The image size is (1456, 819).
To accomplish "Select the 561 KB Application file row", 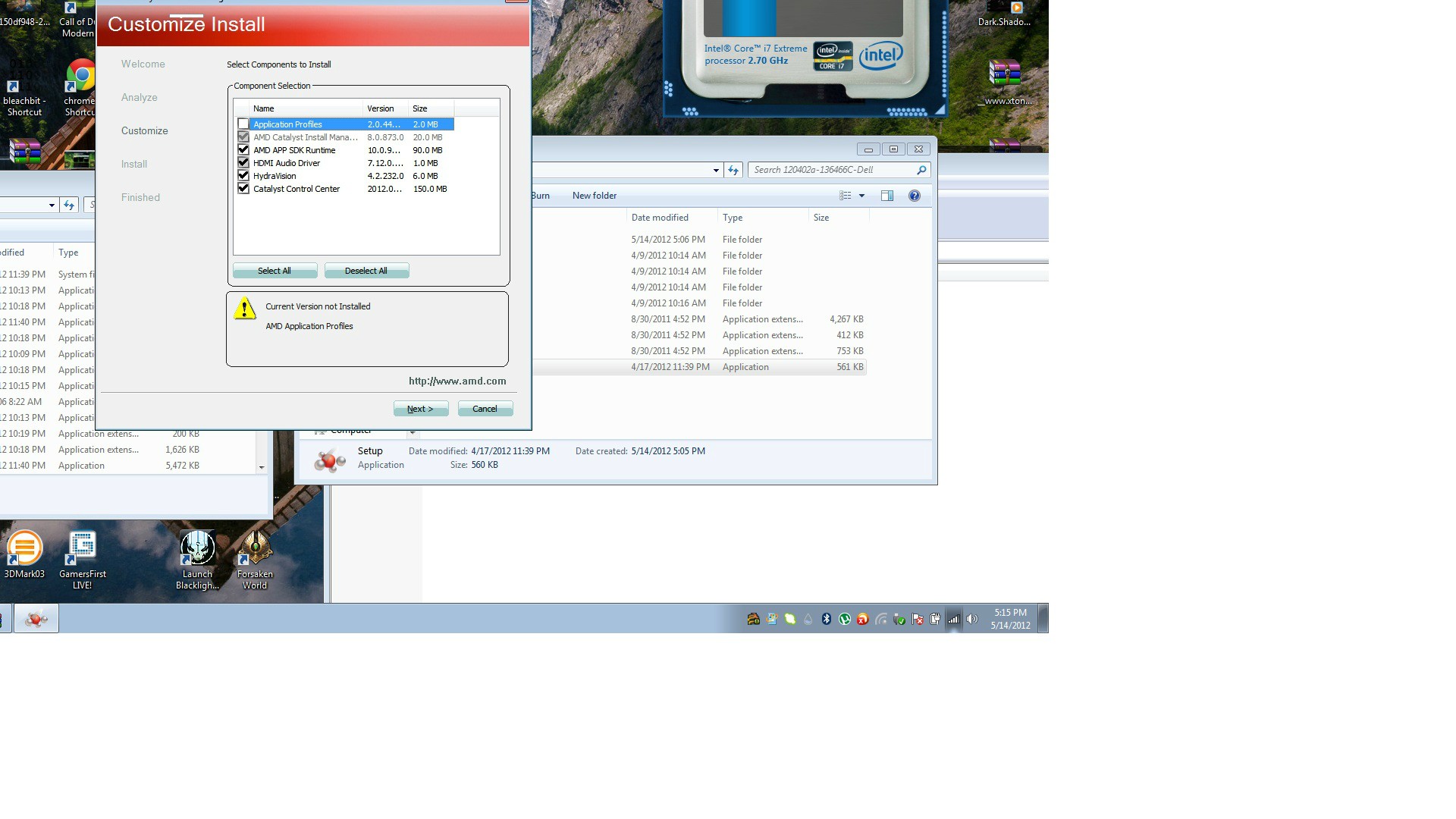I will [x=698, y=367].
